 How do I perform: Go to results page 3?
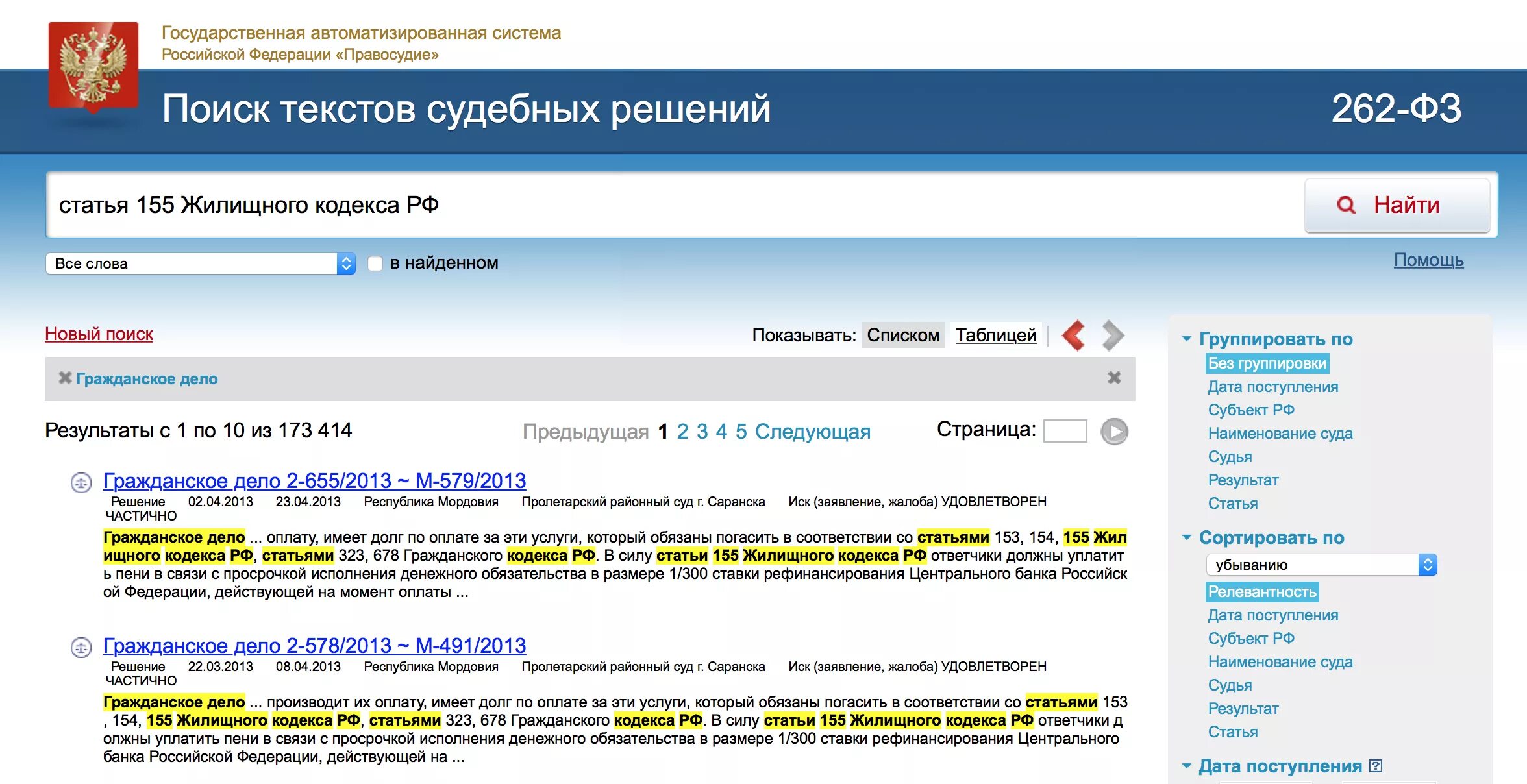point(702,432)
